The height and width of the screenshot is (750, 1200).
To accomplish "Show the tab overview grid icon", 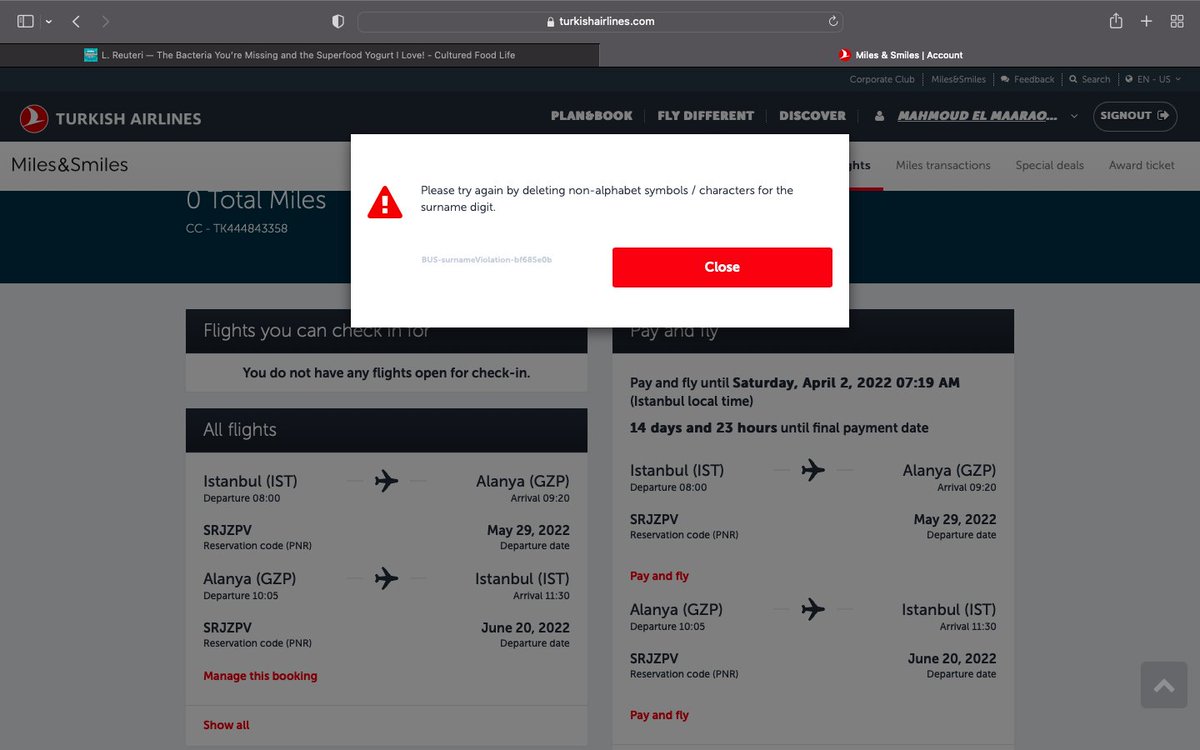I will (1177, 21).
